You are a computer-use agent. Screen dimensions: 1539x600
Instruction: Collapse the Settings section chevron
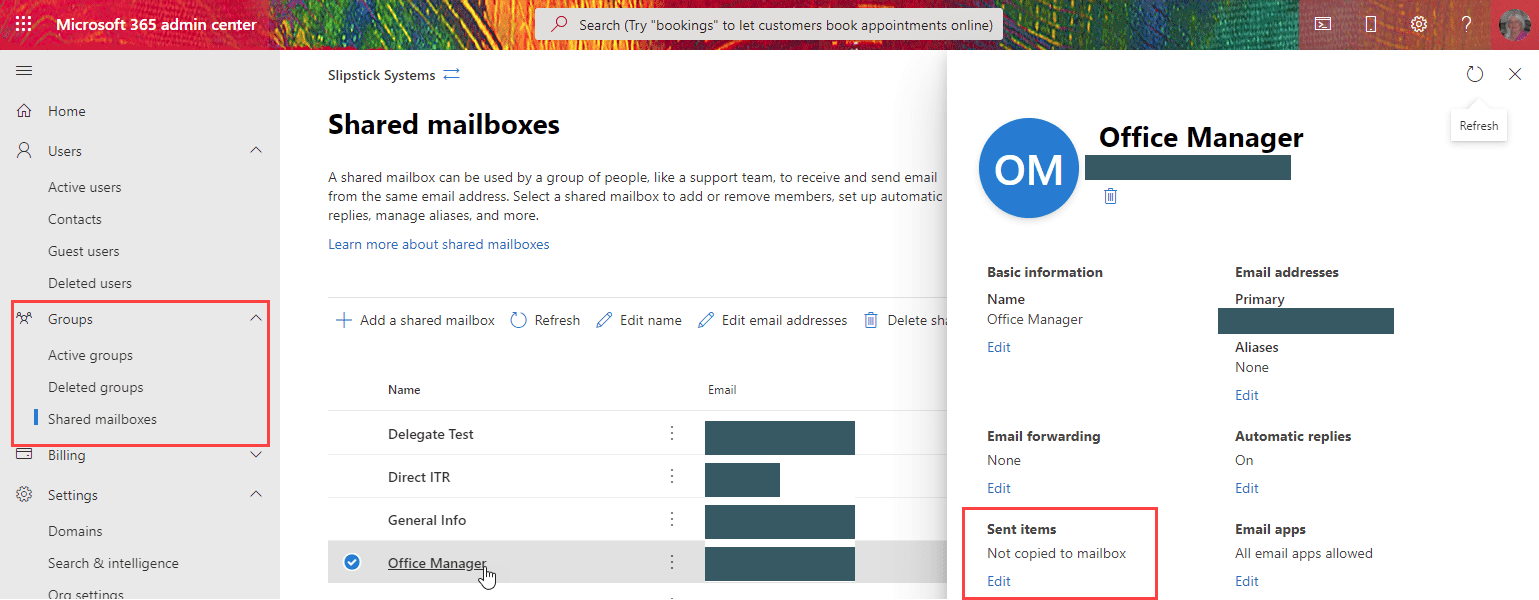coord(256,495)
